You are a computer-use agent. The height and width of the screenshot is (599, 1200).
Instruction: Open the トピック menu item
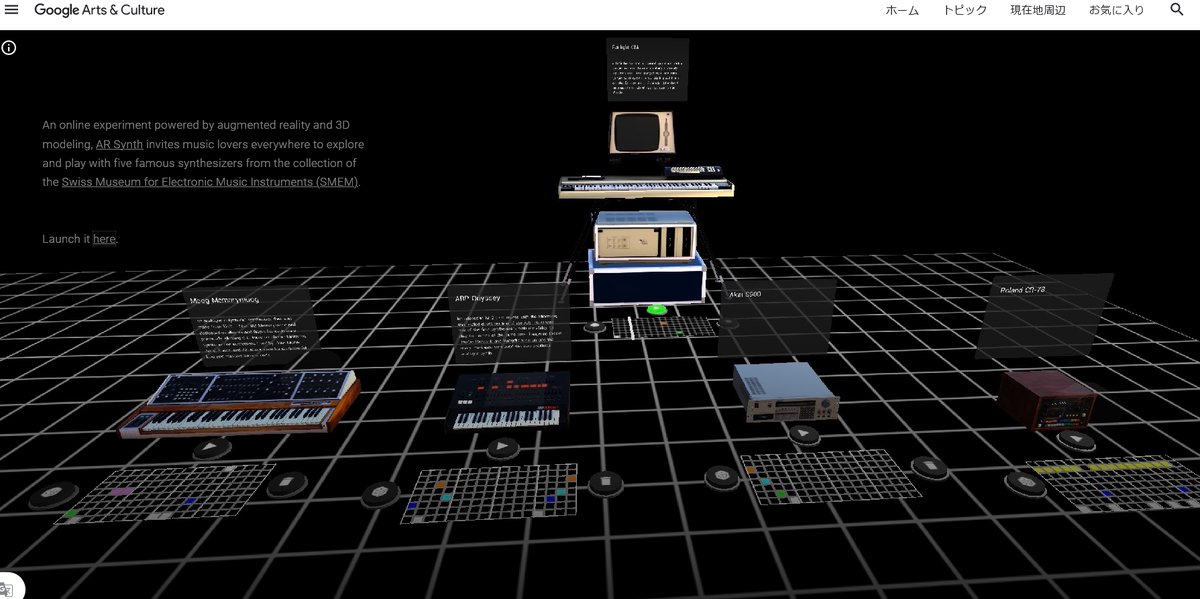click(965, 10)
